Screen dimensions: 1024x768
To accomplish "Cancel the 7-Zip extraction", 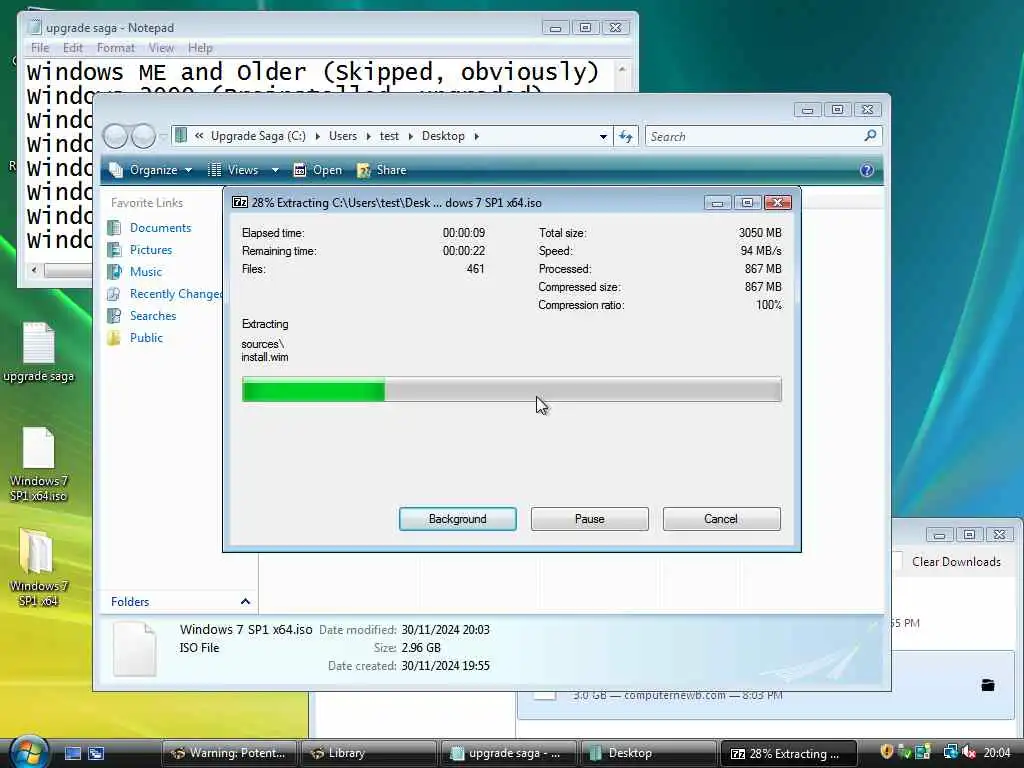I will tap(721, 519).
